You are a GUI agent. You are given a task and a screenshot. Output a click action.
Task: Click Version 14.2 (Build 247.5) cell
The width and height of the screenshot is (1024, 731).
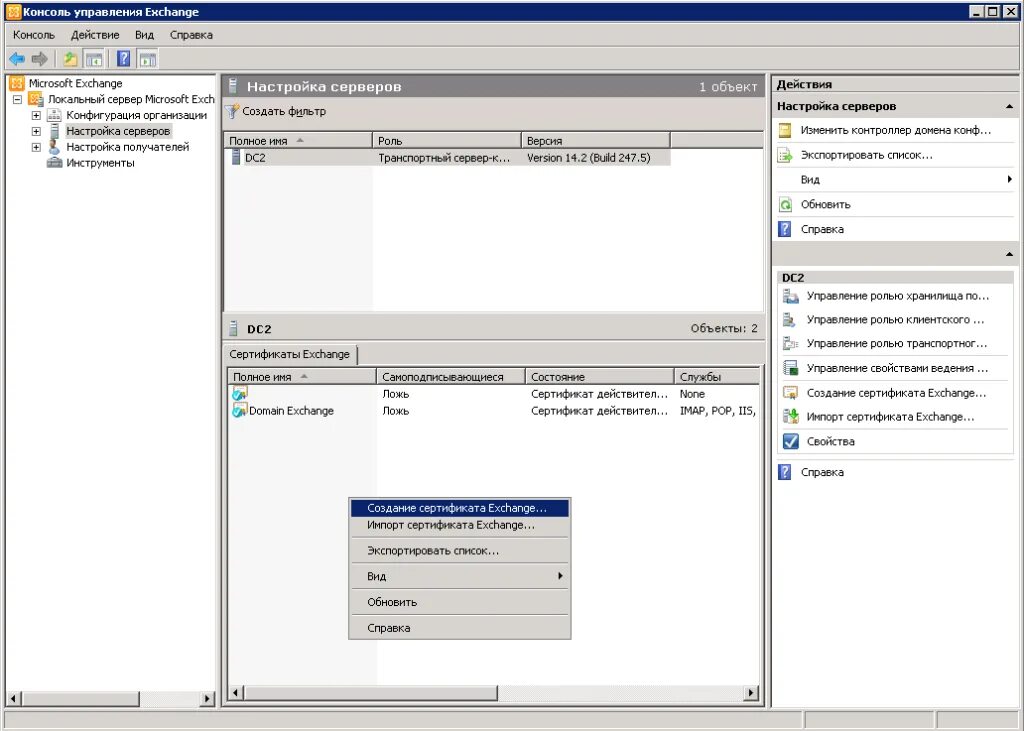click(x=588, y=157)
